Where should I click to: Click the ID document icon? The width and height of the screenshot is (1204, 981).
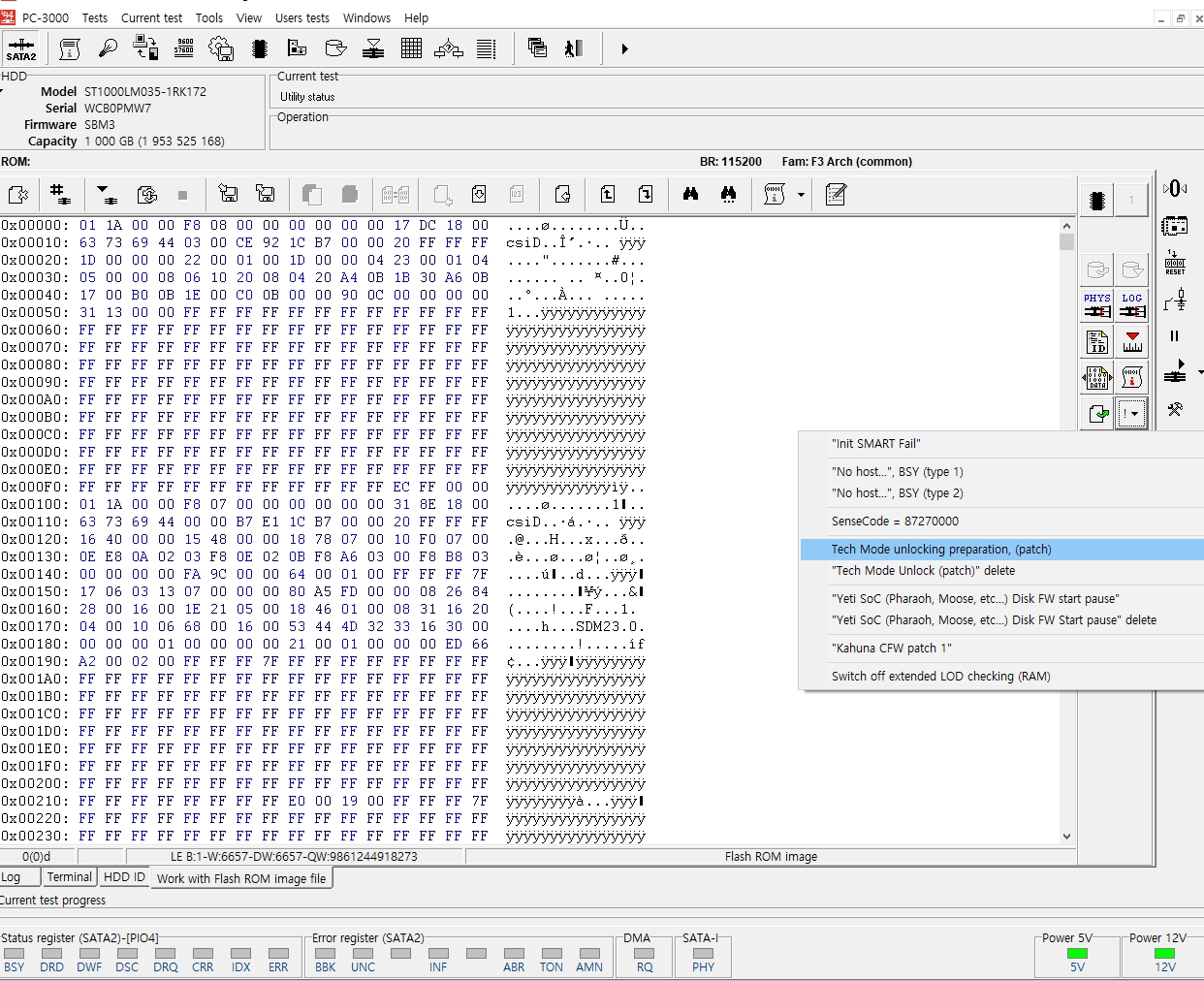(x=1097, y=342)
